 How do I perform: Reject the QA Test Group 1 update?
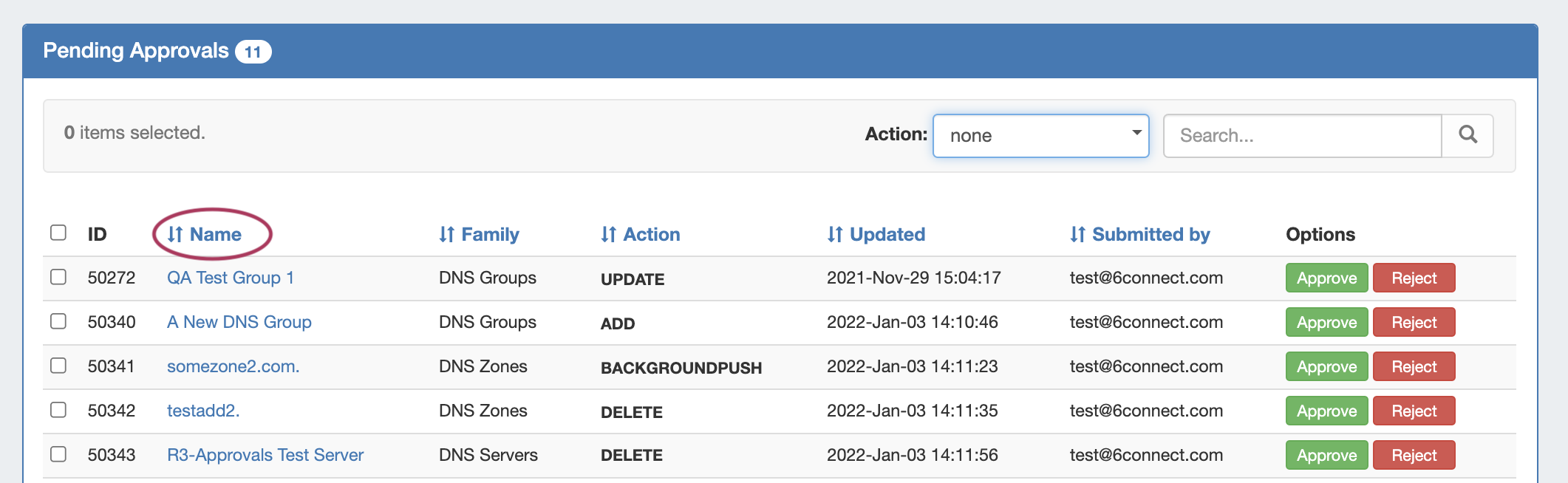1414,278
